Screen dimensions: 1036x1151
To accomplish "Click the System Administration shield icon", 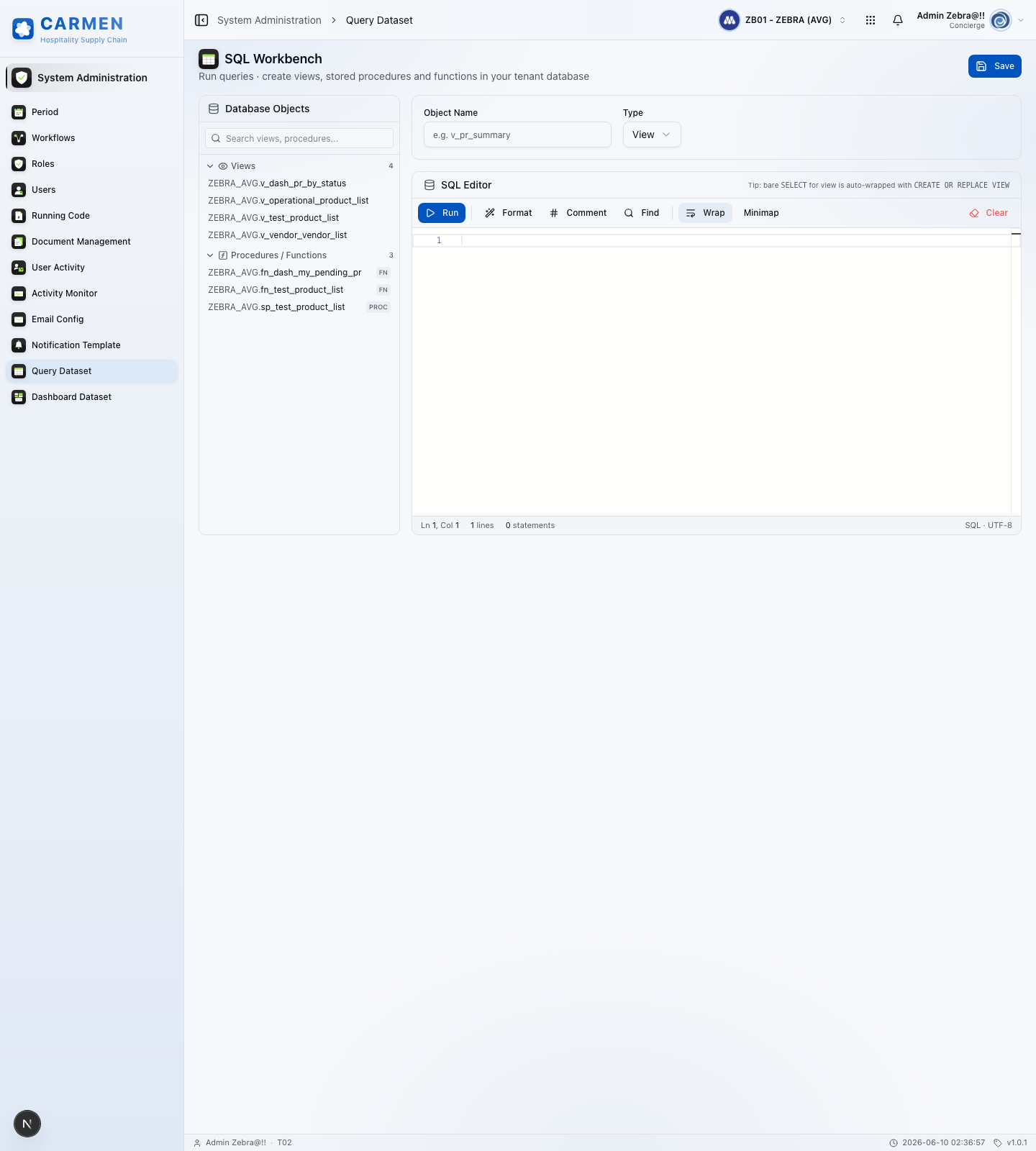I will [22, 78].
